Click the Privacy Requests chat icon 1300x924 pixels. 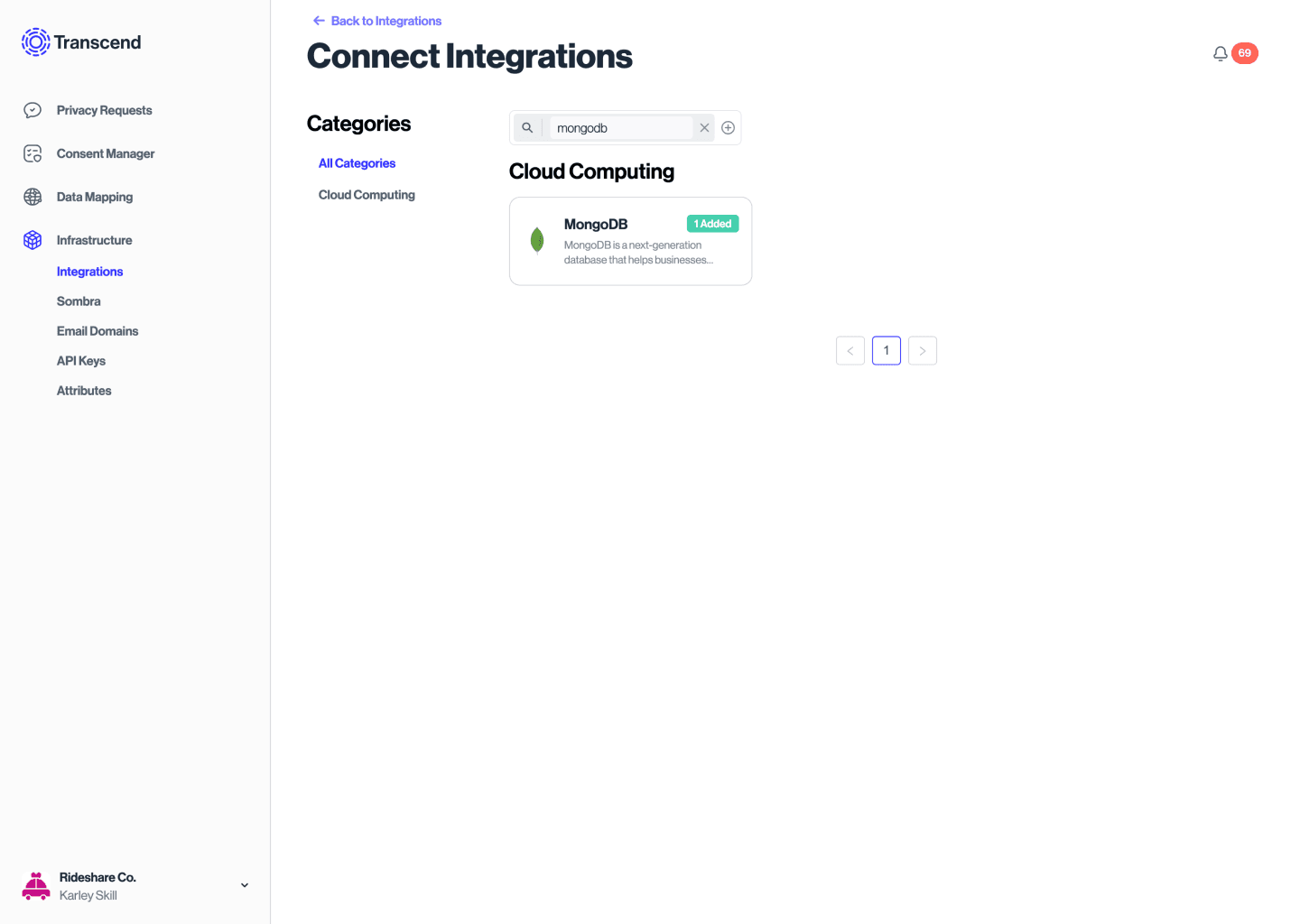click(x=32, y=110)
